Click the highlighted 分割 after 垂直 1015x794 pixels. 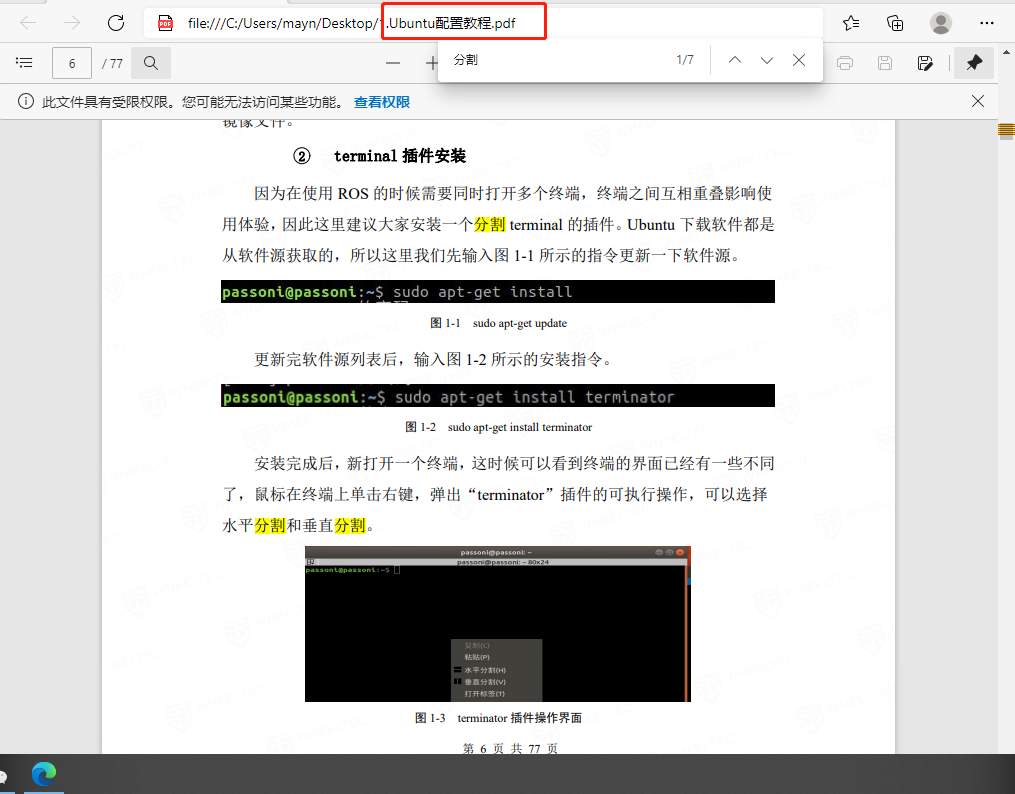[350, 525]
